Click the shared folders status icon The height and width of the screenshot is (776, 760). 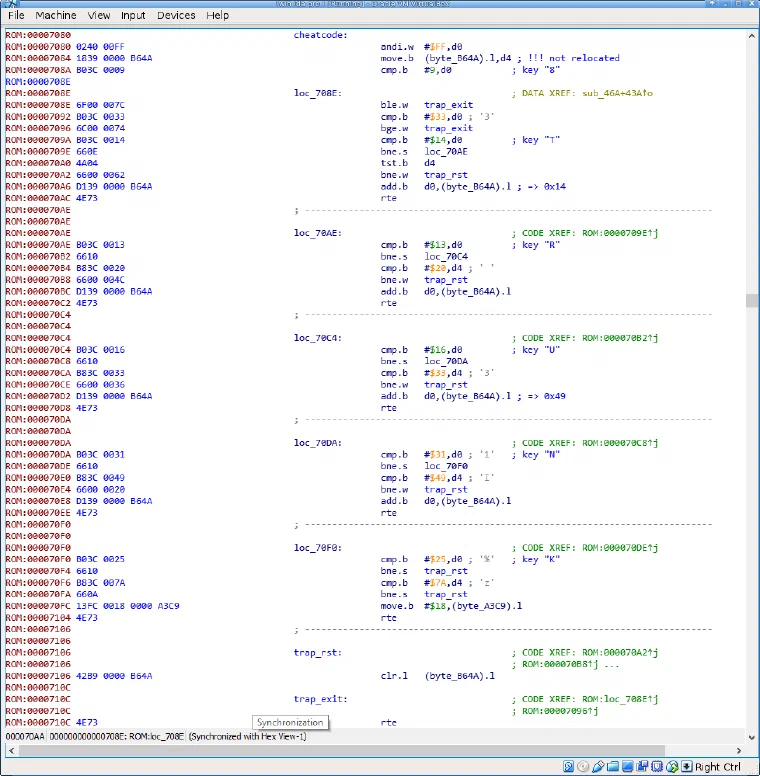point(613,767)
